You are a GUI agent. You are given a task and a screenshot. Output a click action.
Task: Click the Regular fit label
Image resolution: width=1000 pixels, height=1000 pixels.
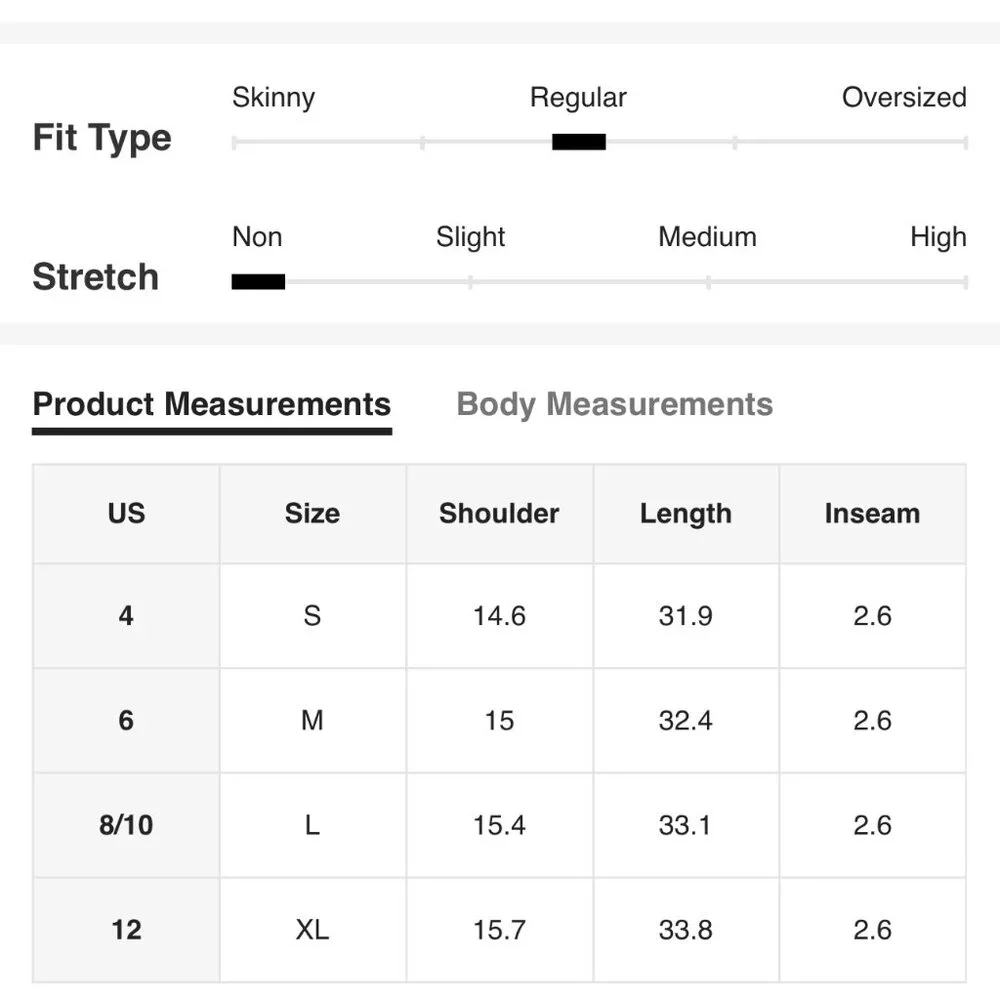click(578, 98)
